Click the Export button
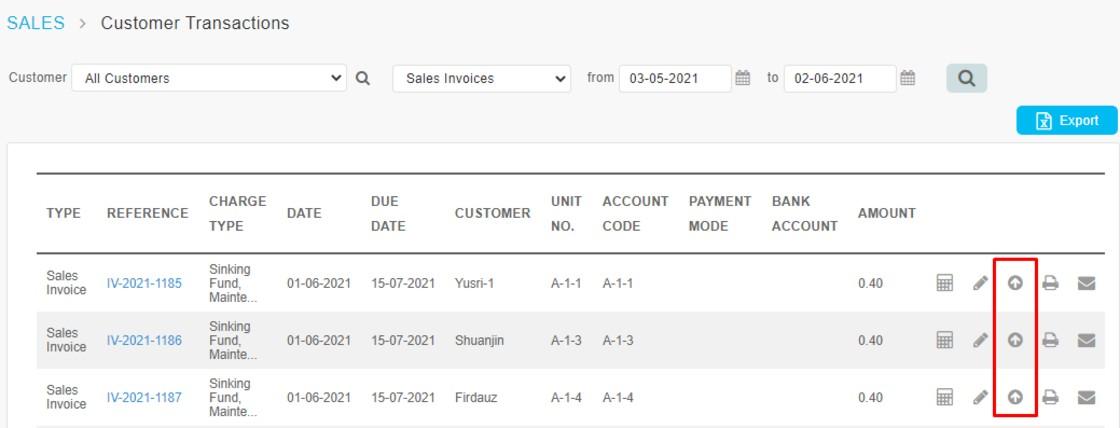 [x=1067, y=120]
